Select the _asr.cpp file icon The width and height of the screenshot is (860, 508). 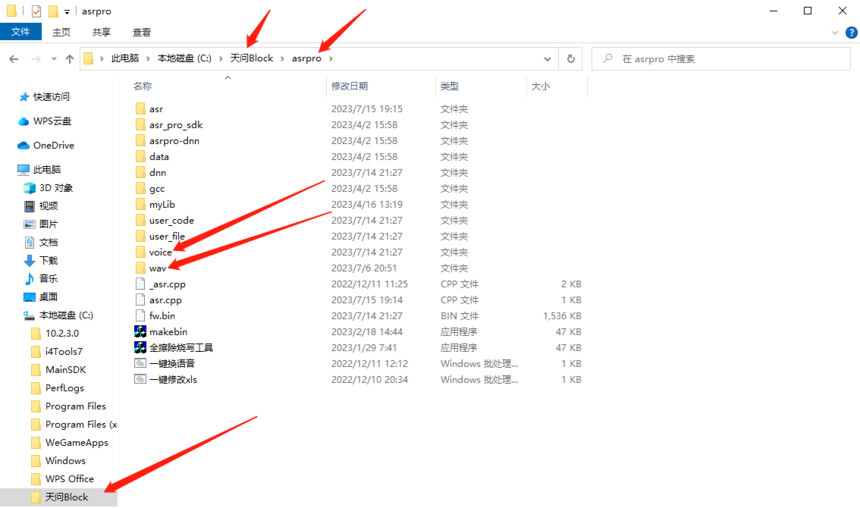pos(140,284)
